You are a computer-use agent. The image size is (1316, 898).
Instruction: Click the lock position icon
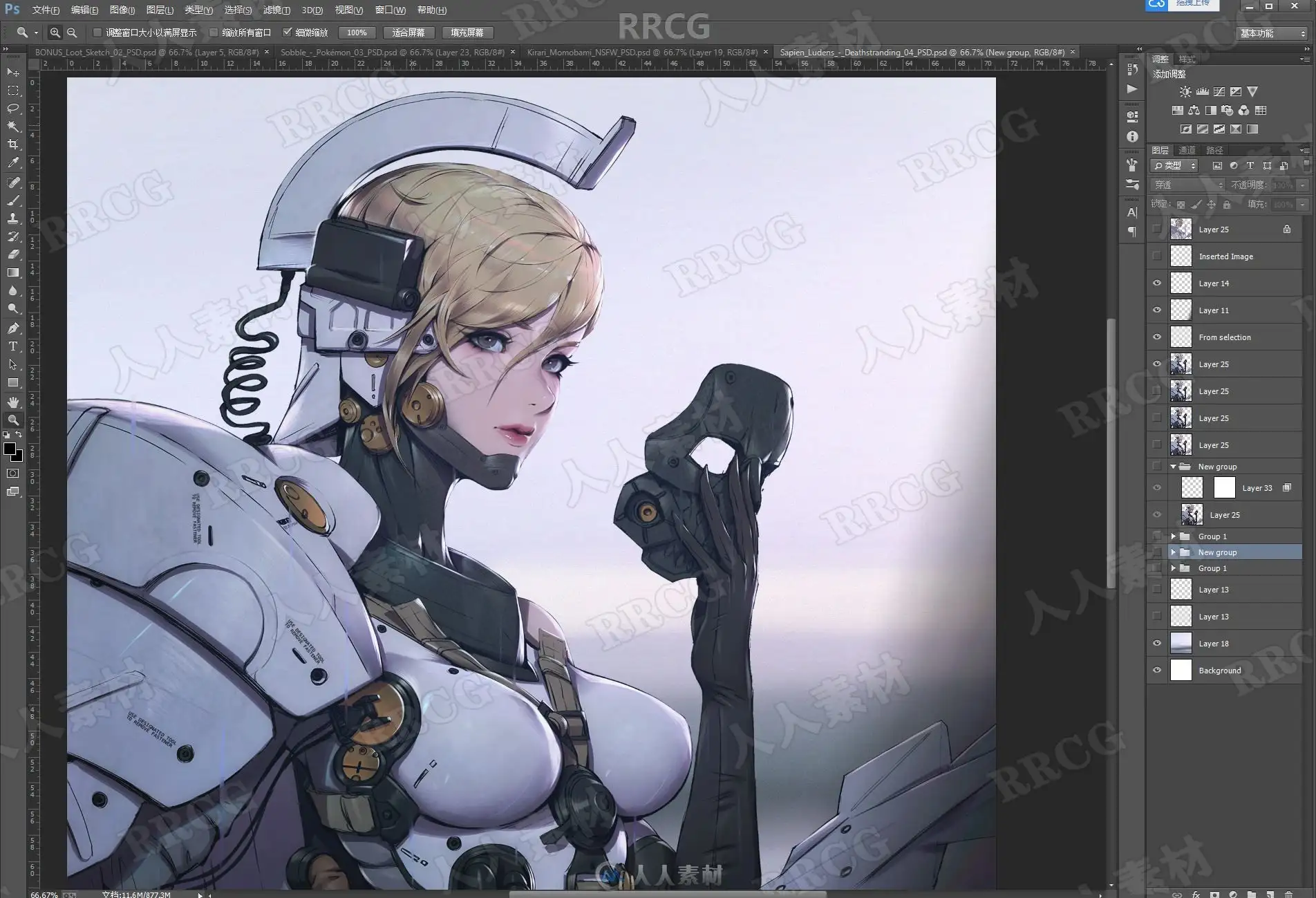1212,205
